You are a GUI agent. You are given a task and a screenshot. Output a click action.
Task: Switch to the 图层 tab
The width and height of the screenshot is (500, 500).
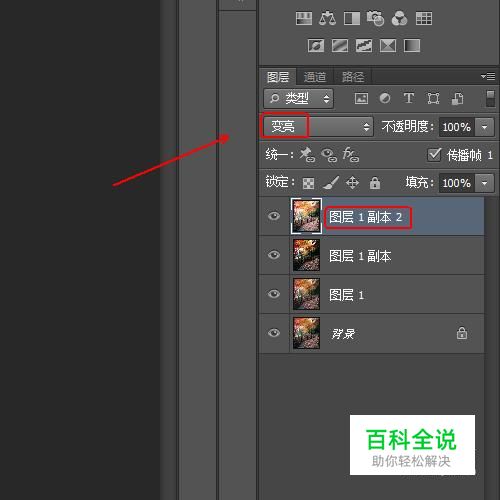point(278,77)
